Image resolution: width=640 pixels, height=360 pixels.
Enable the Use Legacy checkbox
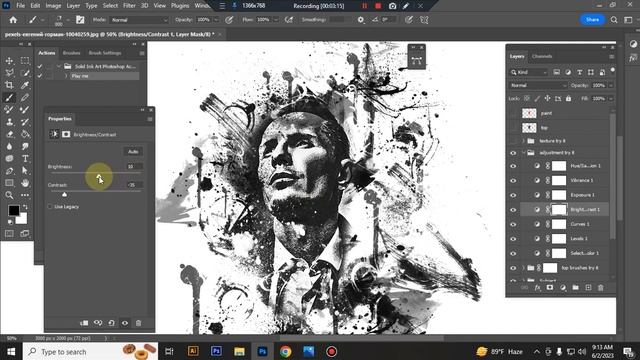pos(50,207)
